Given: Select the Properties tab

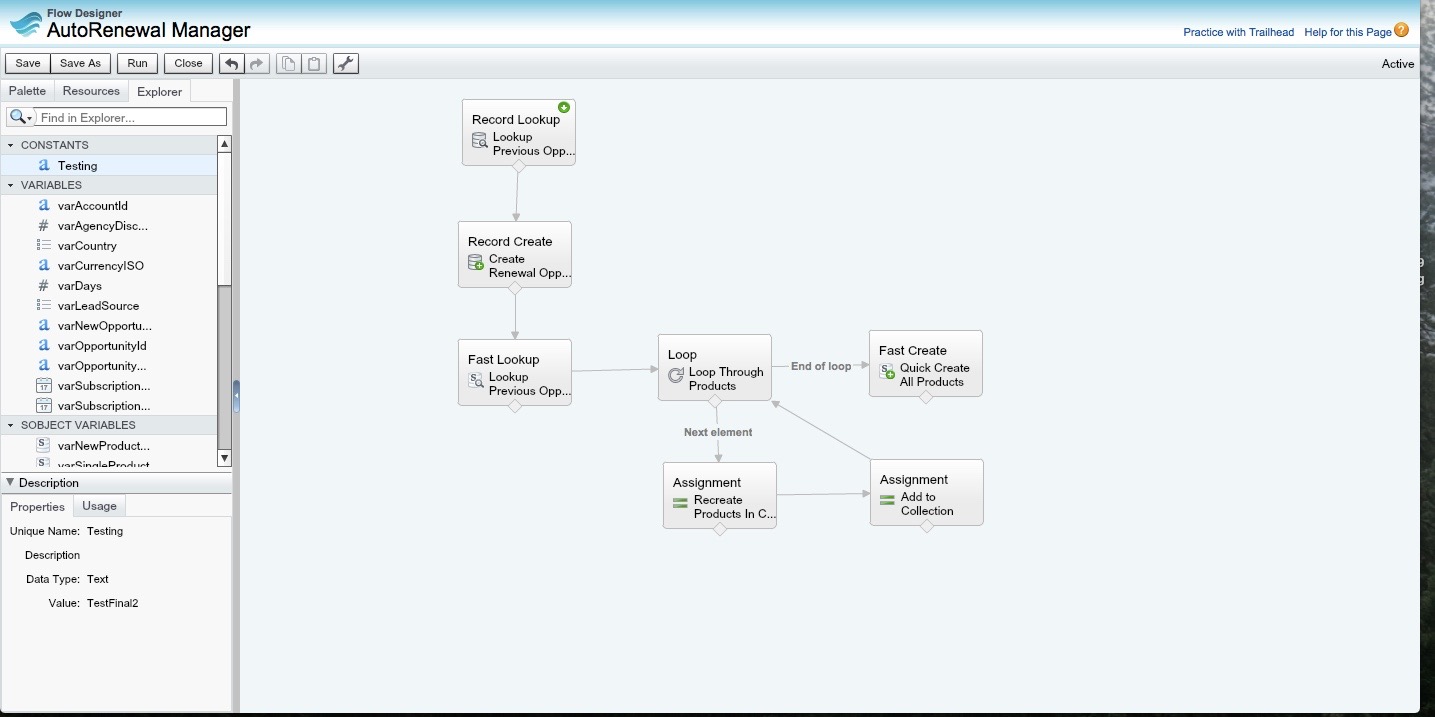Looking at the screenshot, I should [x=37, y=506].
